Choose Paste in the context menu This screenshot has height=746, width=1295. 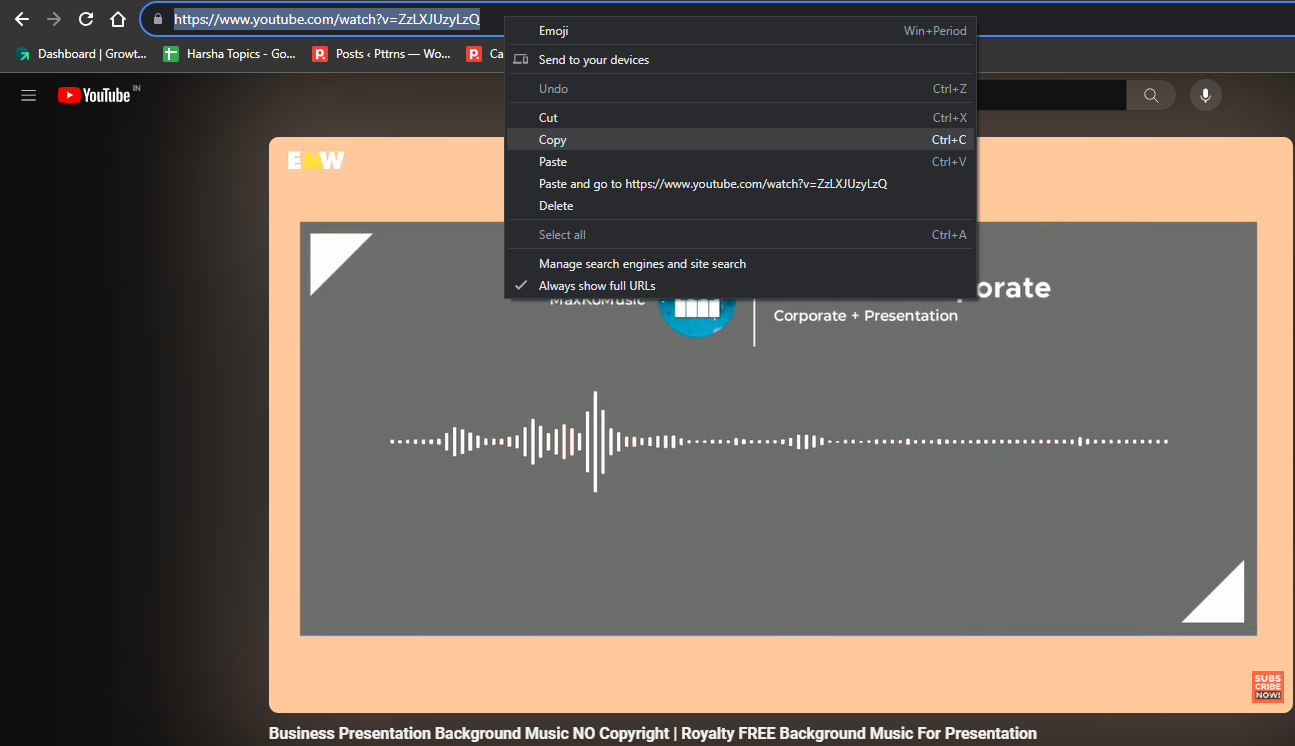click(740, 162)
